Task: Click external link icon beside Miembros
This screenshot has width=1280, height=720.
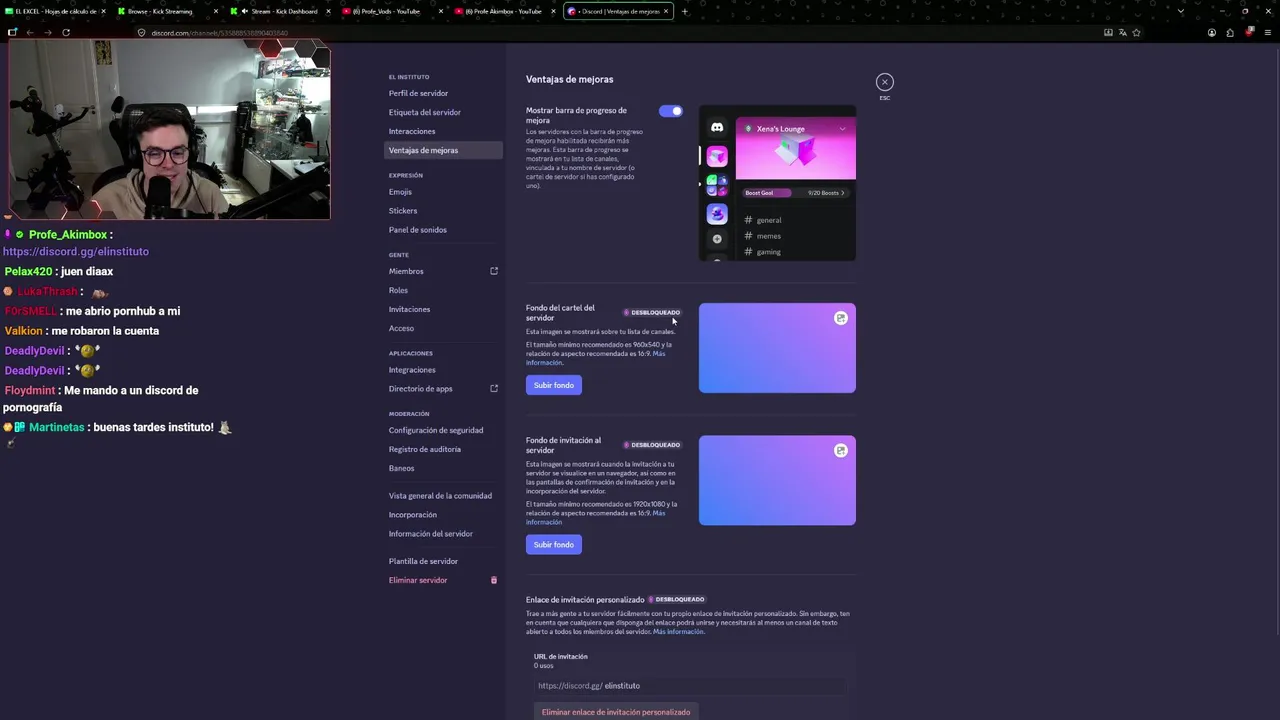Action: 494,271
